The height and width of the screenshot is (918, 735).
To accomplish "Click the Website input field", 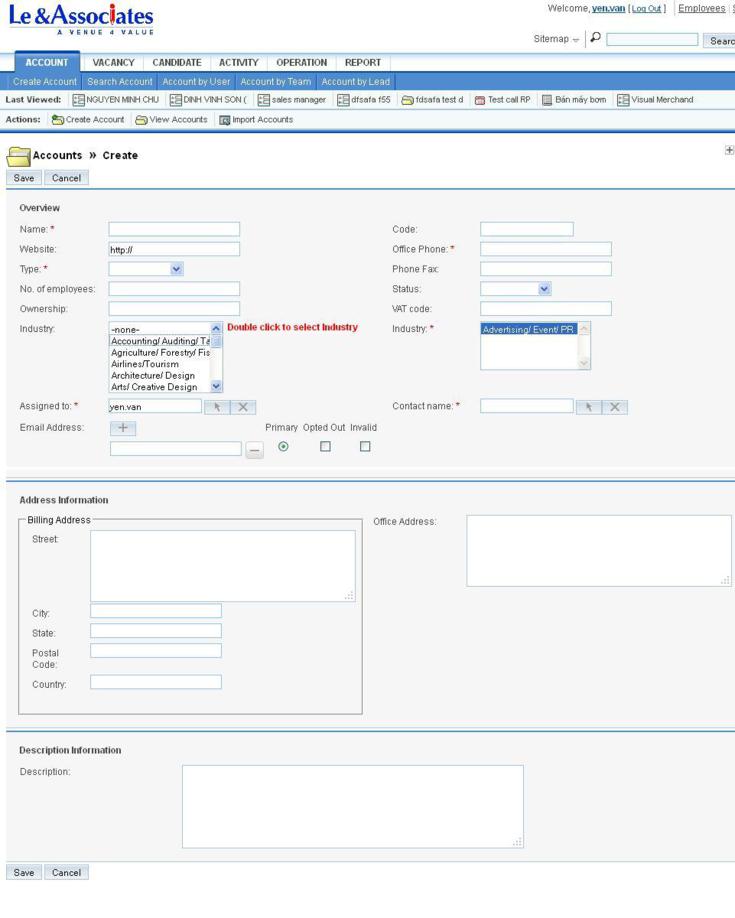I will [174, 249].
